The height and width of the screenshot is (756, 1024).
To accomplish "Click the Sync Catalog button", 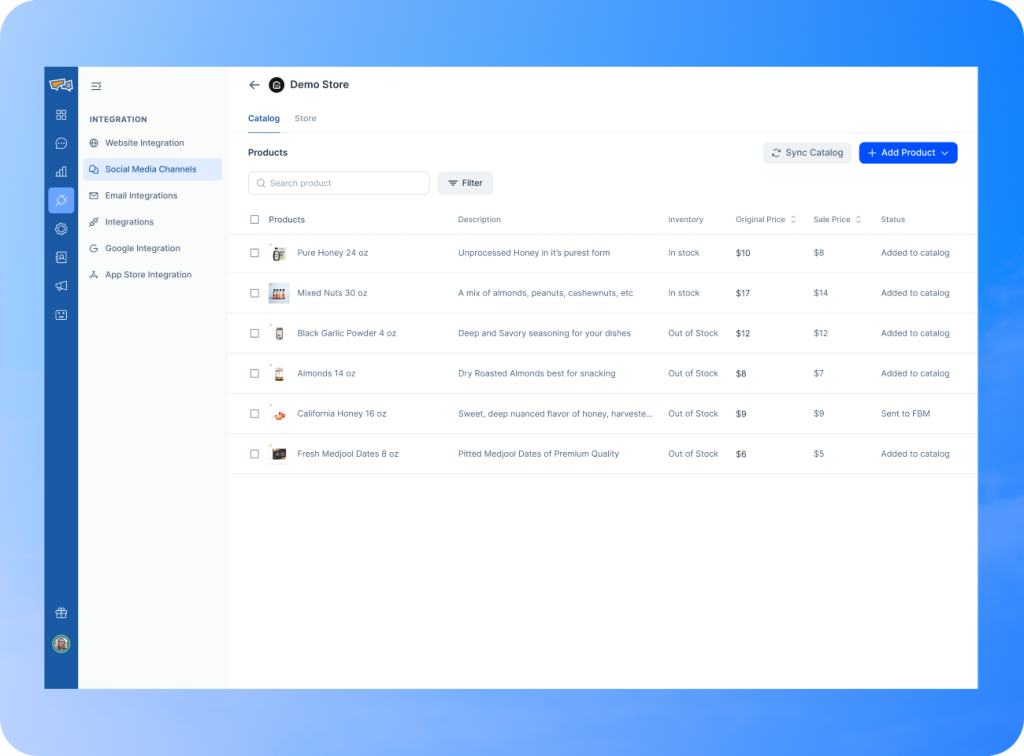I will [x=807, y=152].
